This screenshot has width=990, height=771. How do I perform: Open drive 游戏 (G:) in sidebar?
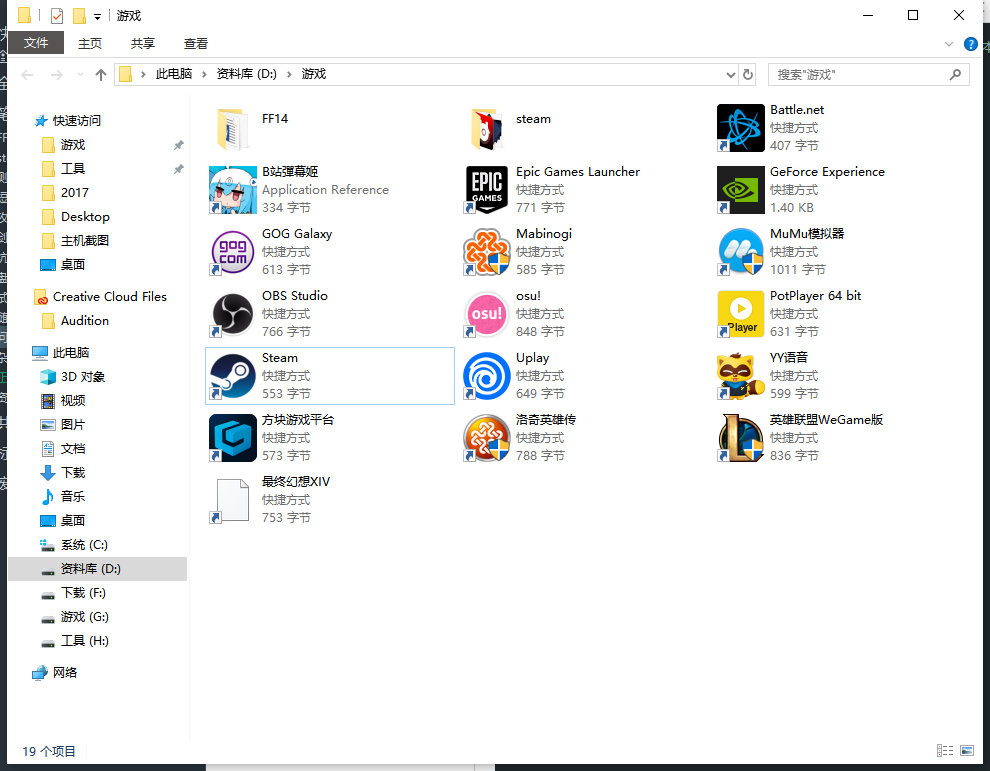pos(85,617)
